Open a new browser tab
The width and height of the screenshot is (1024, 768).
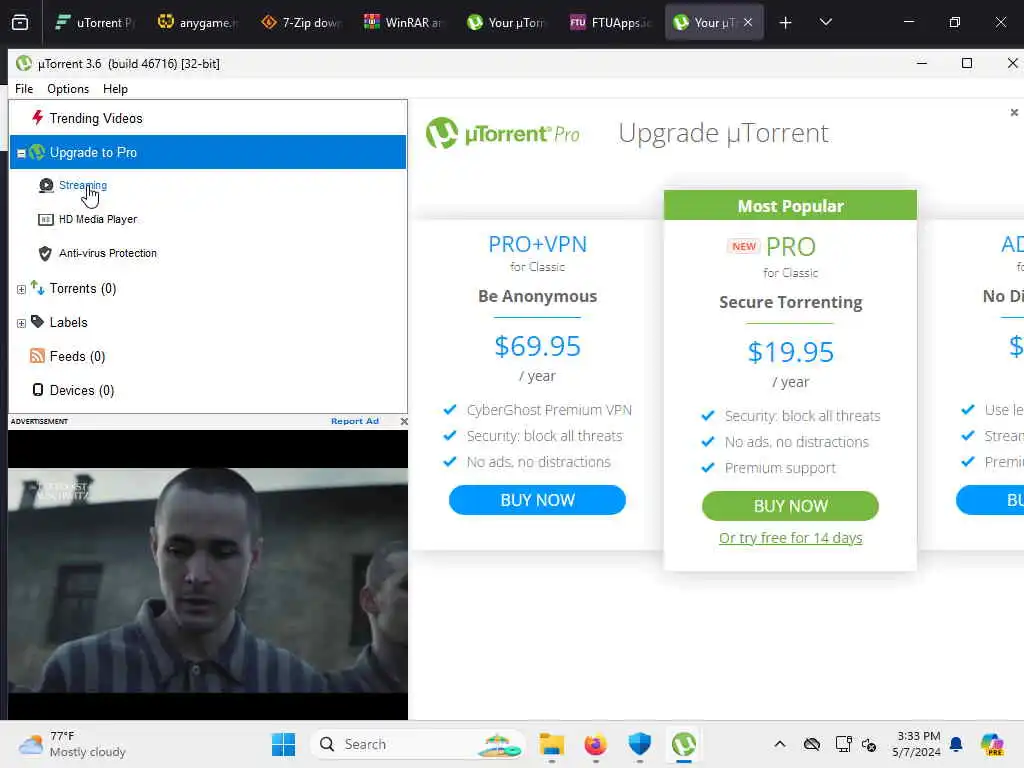click(785, 23)
